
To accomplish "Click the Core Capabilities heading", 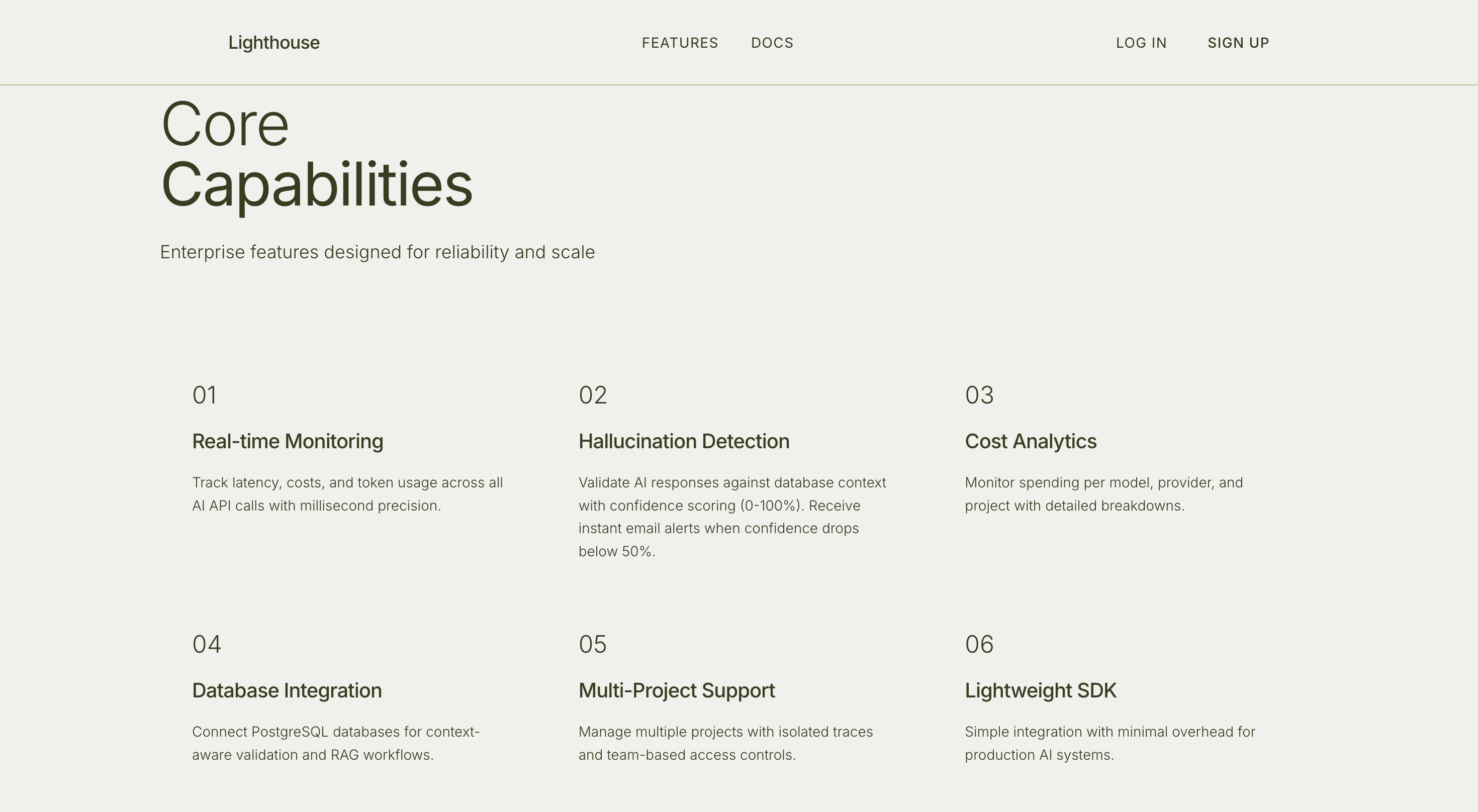I will click(316, 155).
